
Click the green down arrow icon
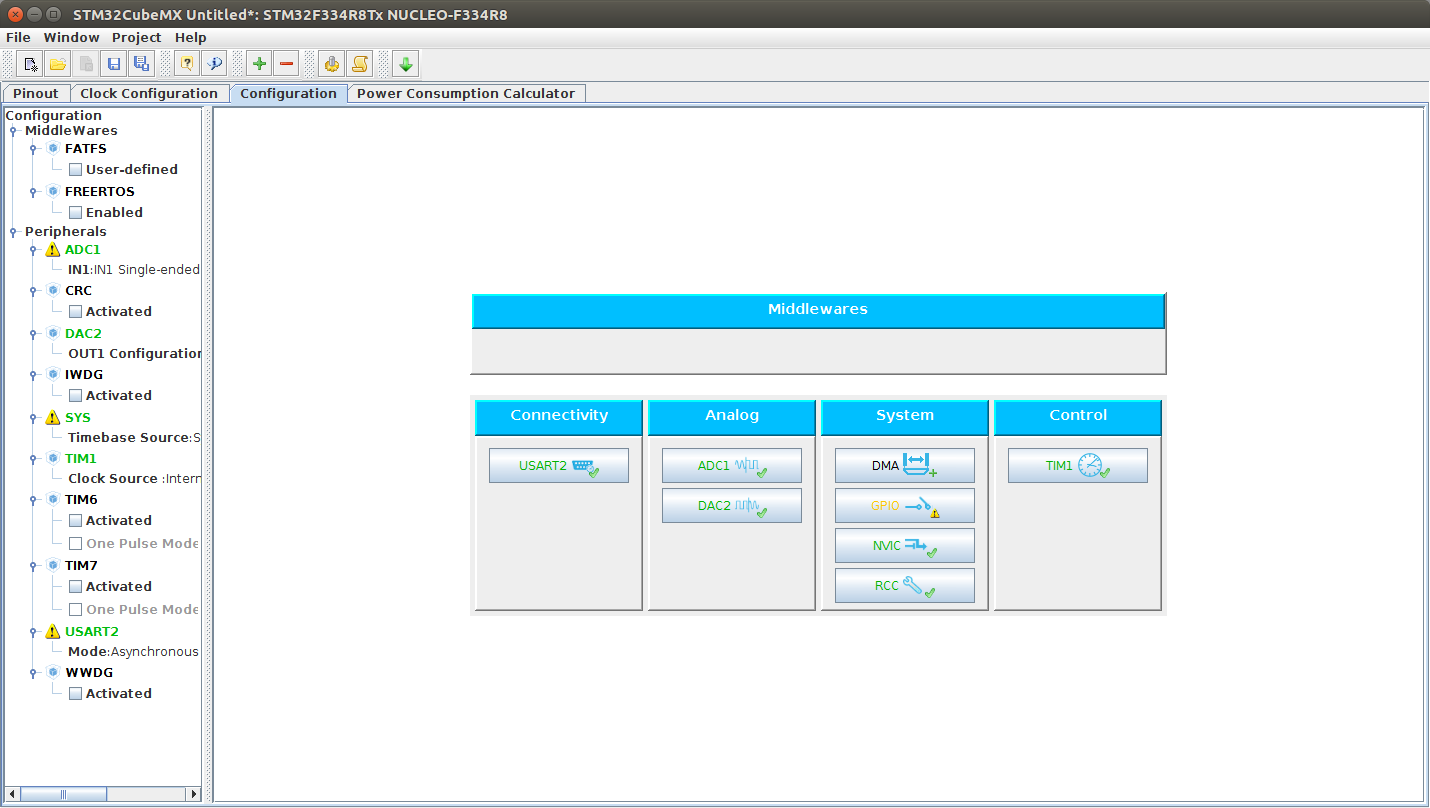pyautogui.click(x=405, y=64)
